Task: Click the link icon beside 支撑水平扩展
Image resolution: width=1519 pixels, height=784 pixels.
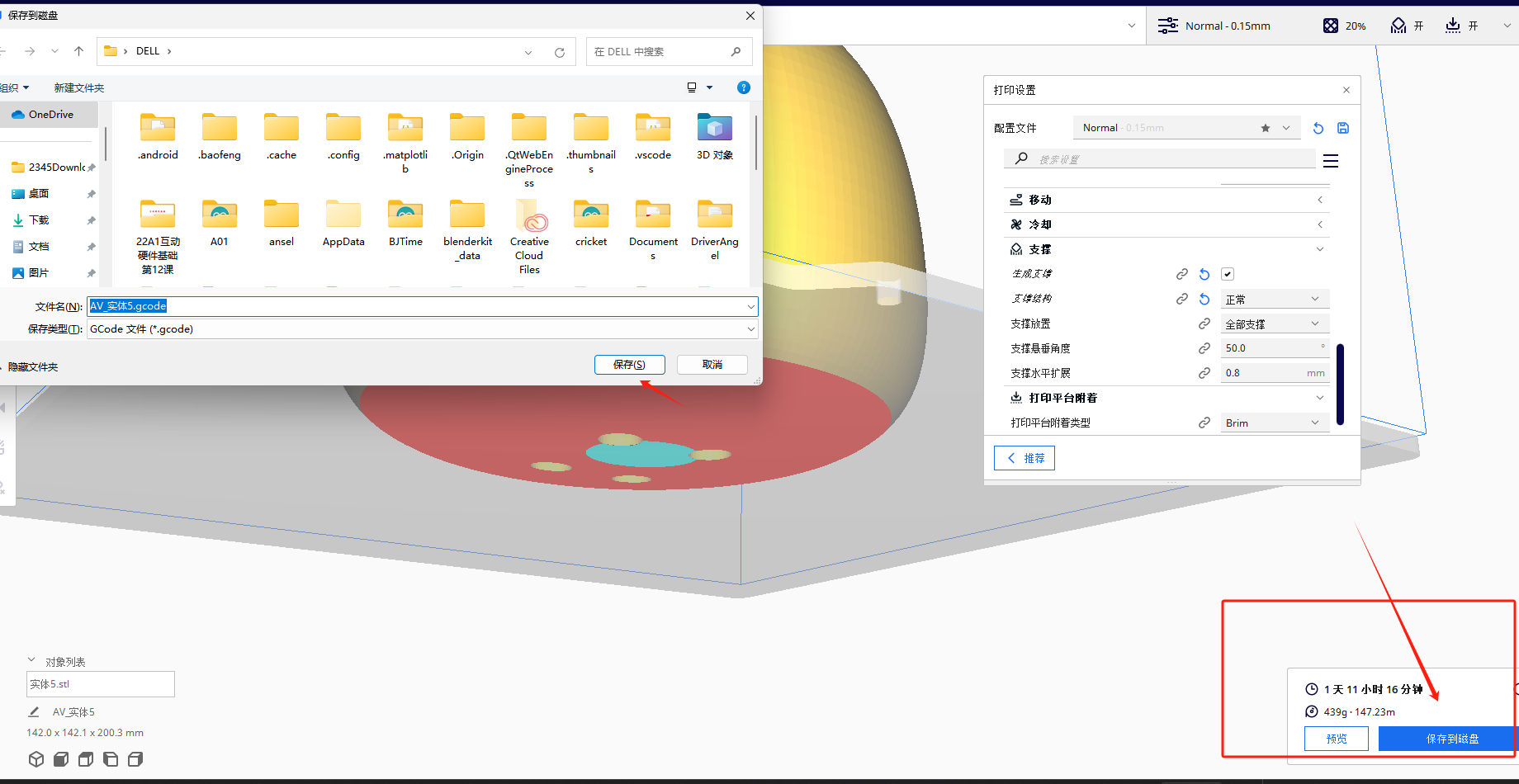Action: tap(1204, 373)
